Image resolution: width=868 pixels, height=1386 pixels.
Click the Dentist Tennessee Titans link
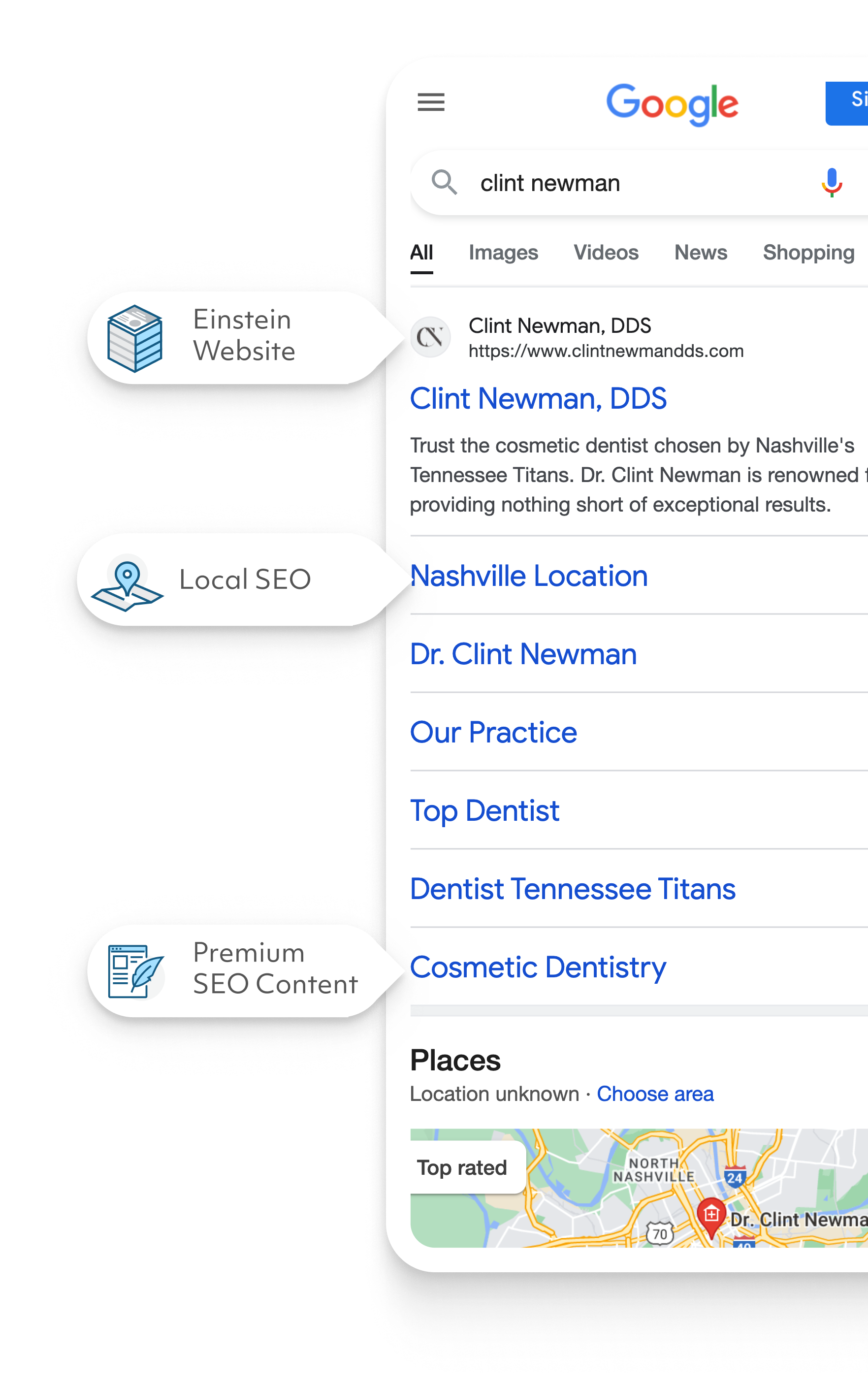(x=573, y=888)
